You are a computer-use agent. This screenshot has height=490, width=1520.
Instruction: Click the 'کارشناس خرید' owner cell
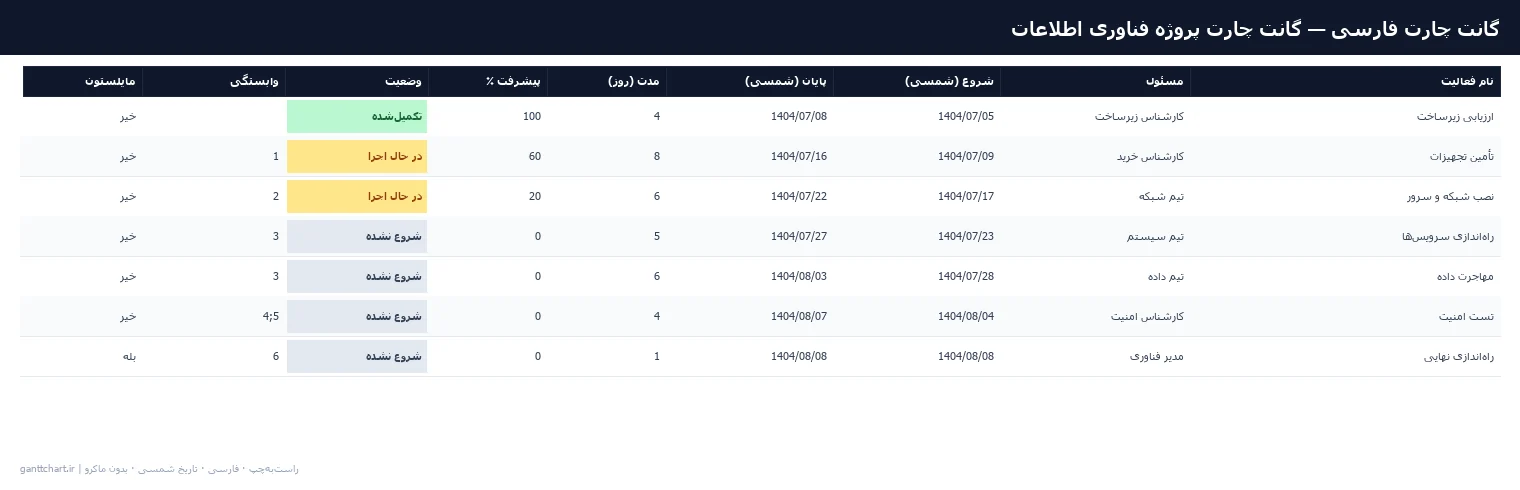tap(1095, 157)
